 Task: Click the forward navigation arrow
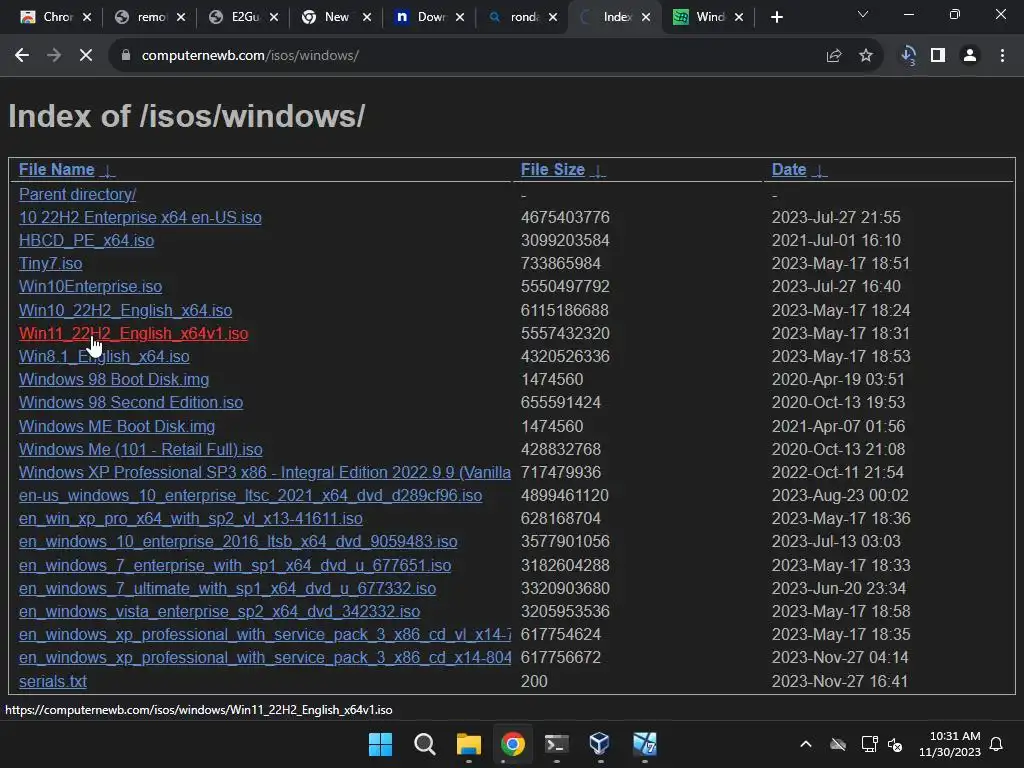tap(54, 56)
